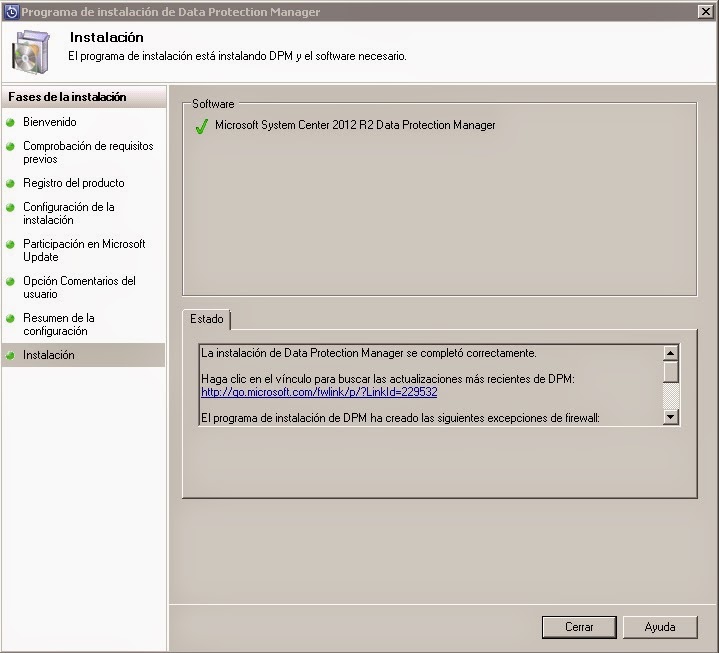The width and height of the screenshot is (719, 653).
Task: Select Registro del producto phase
Action: [x=74, y=183]
